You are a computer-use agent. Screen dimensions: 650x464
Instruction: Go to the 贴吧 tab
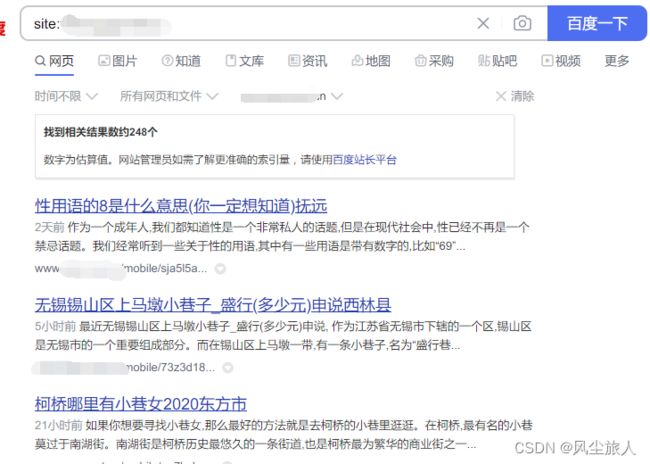point(497,61)
